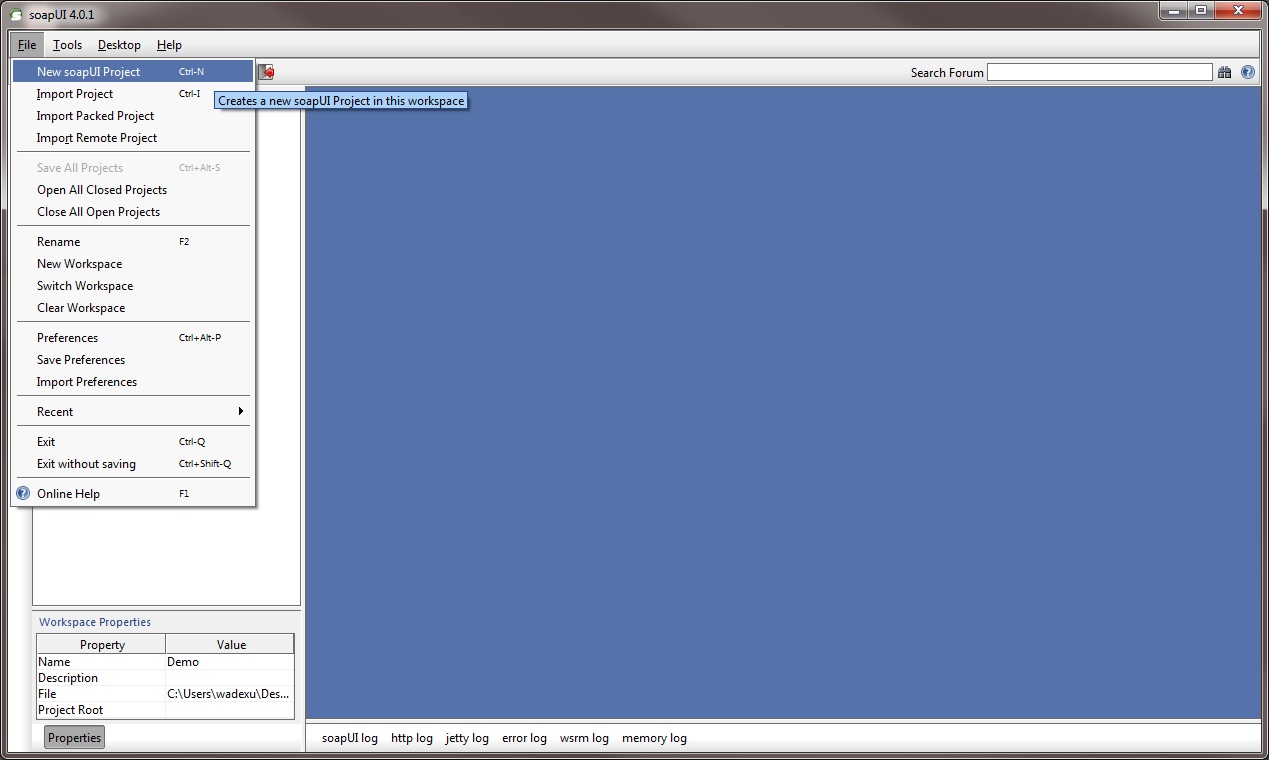Click Online Help menu entry text

point(68,493)
